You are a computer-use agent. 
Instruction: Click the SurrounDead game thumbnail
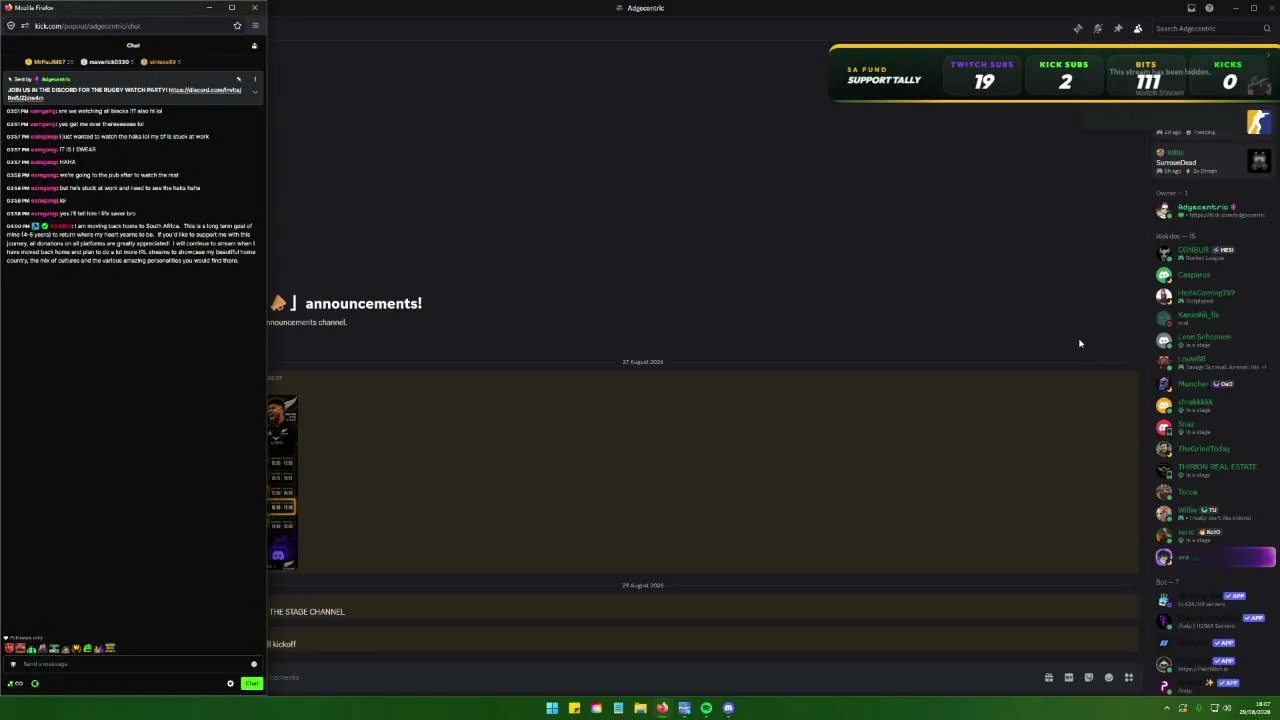1259,161
